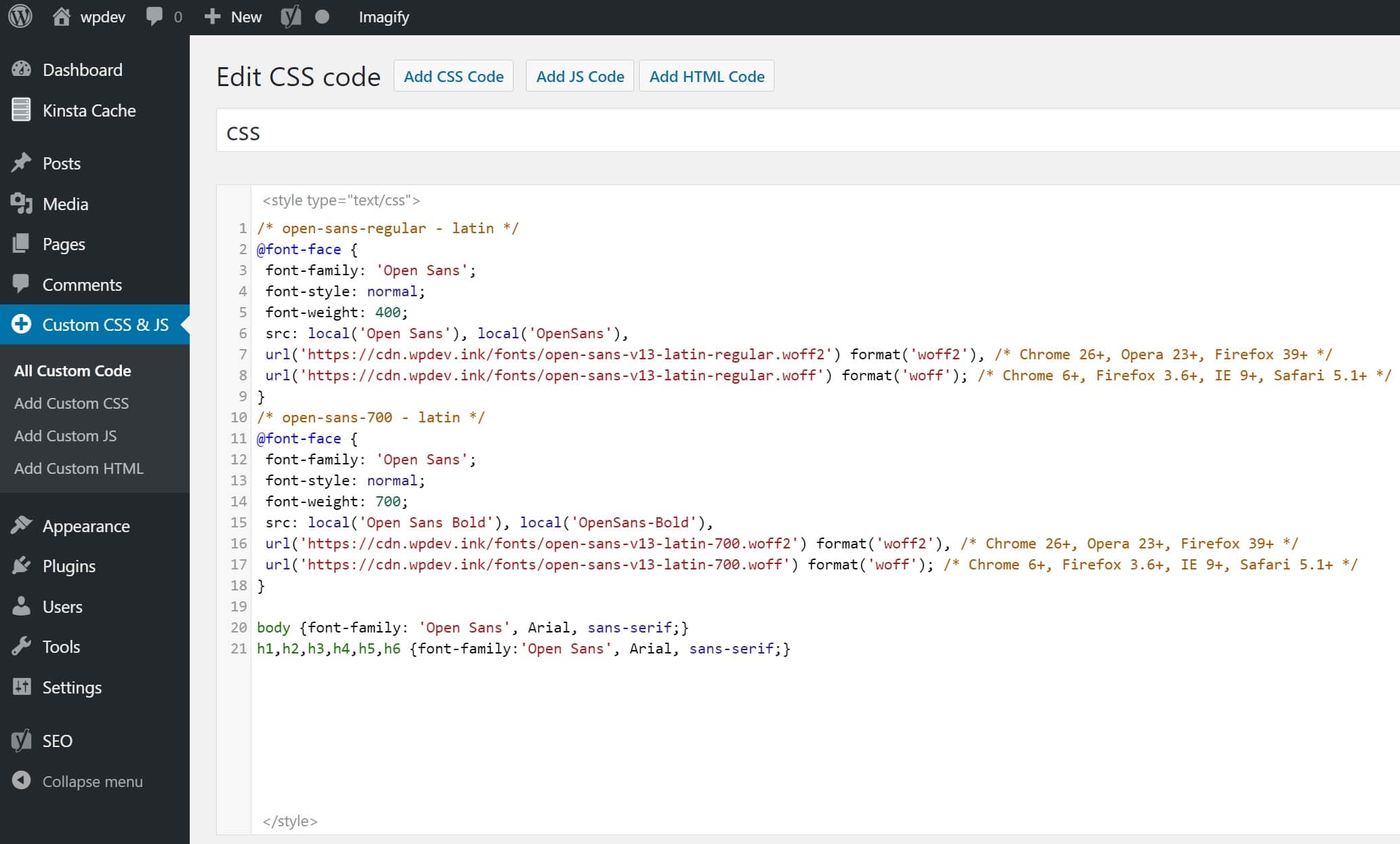Select All Custom Code in the submenu
Viewport: 1400px width, 844px height.
point(73,370)
